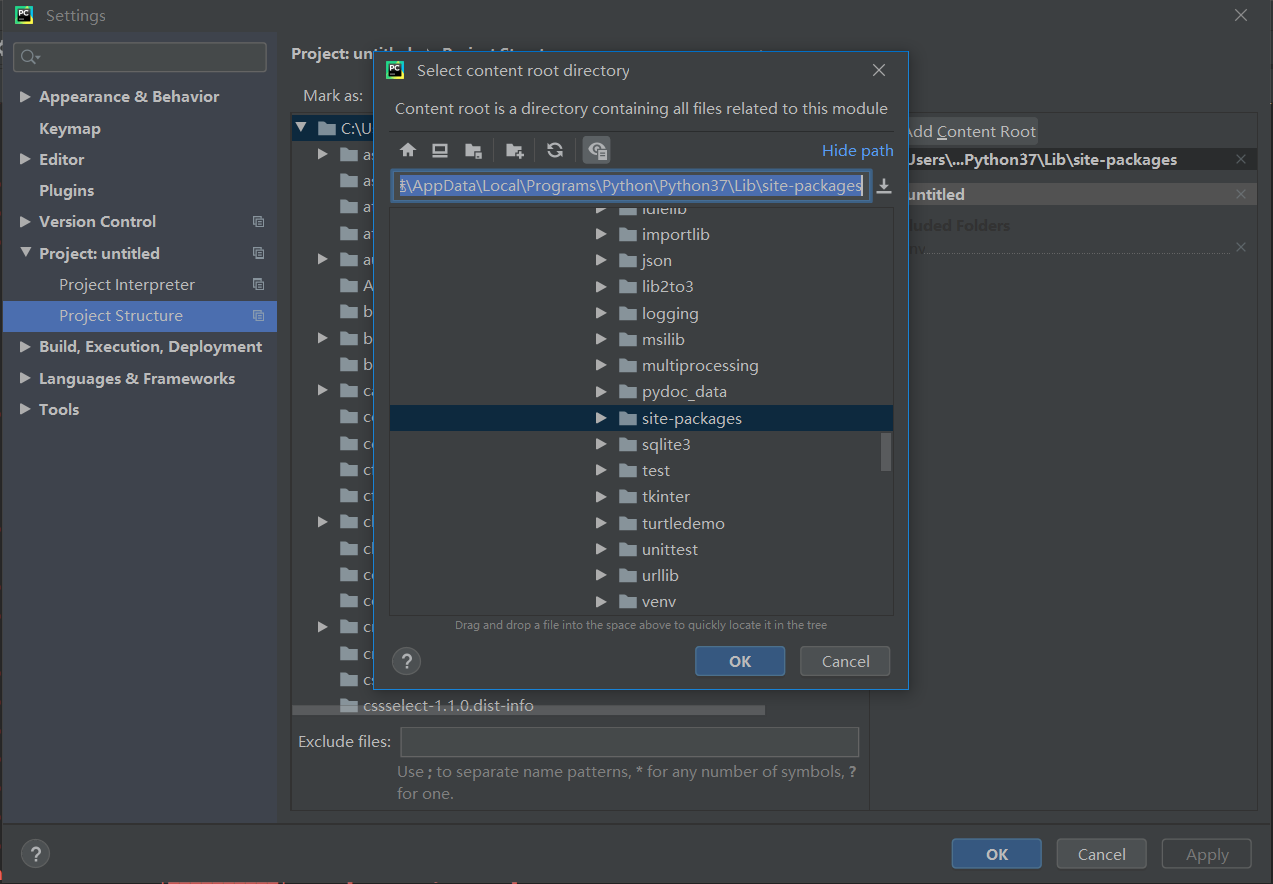
Task: Open the Keymap settings page
Action: pyautogui.click(x=70, y=128)
